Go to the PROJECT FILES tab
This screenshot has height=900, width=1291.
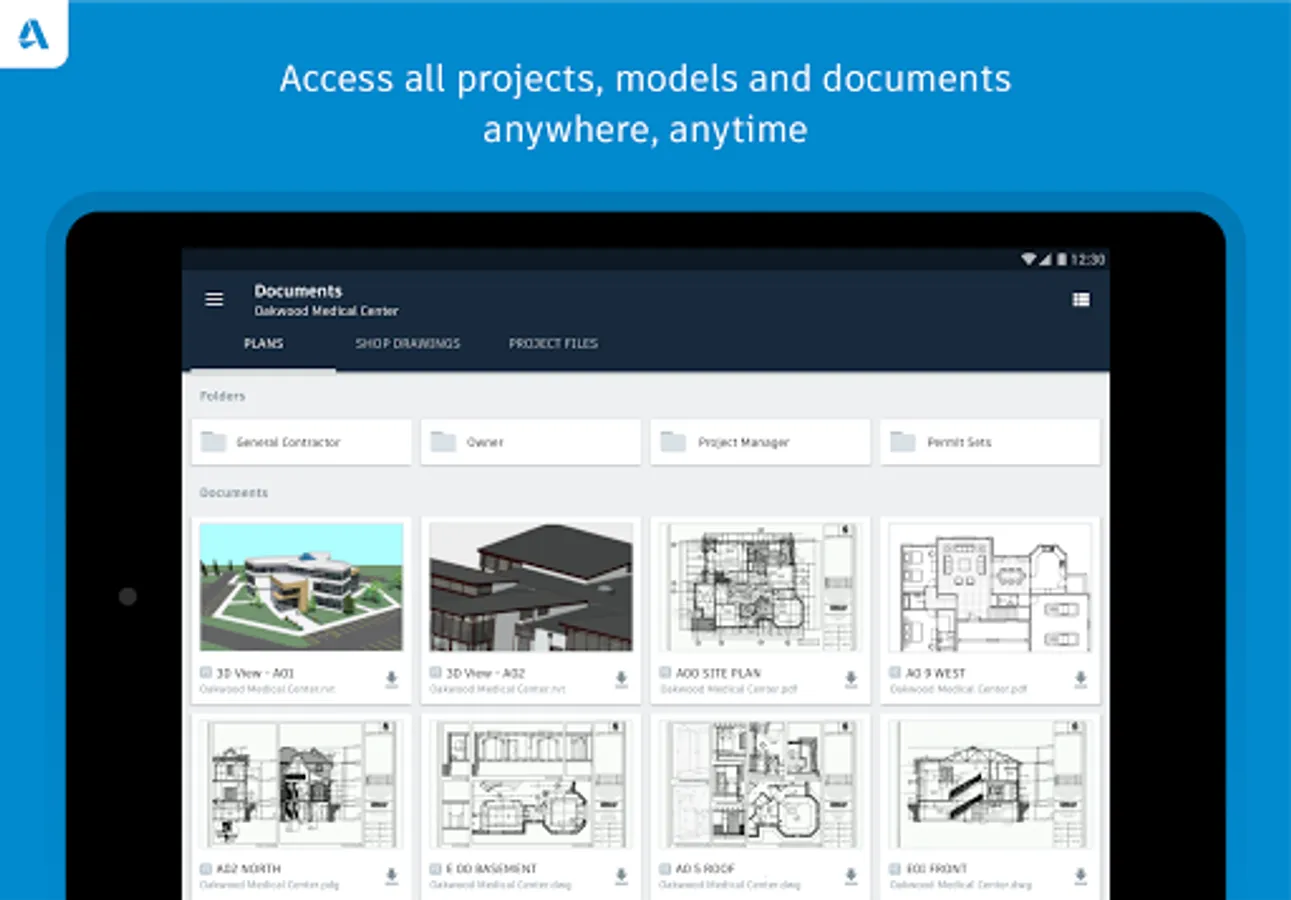point(553,344)
